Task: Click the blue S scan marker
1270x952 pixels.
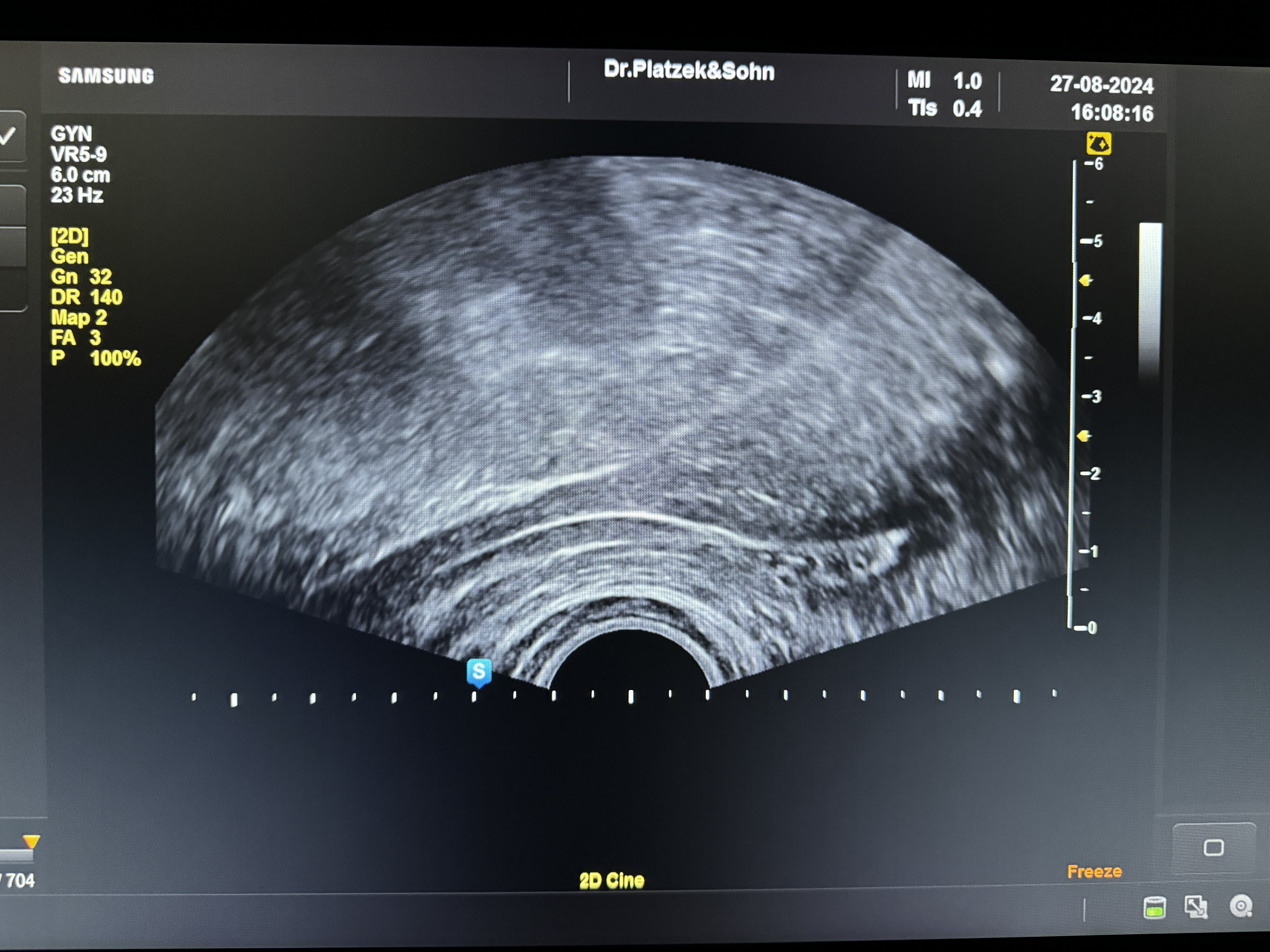Action: click(x=479, y=671)
